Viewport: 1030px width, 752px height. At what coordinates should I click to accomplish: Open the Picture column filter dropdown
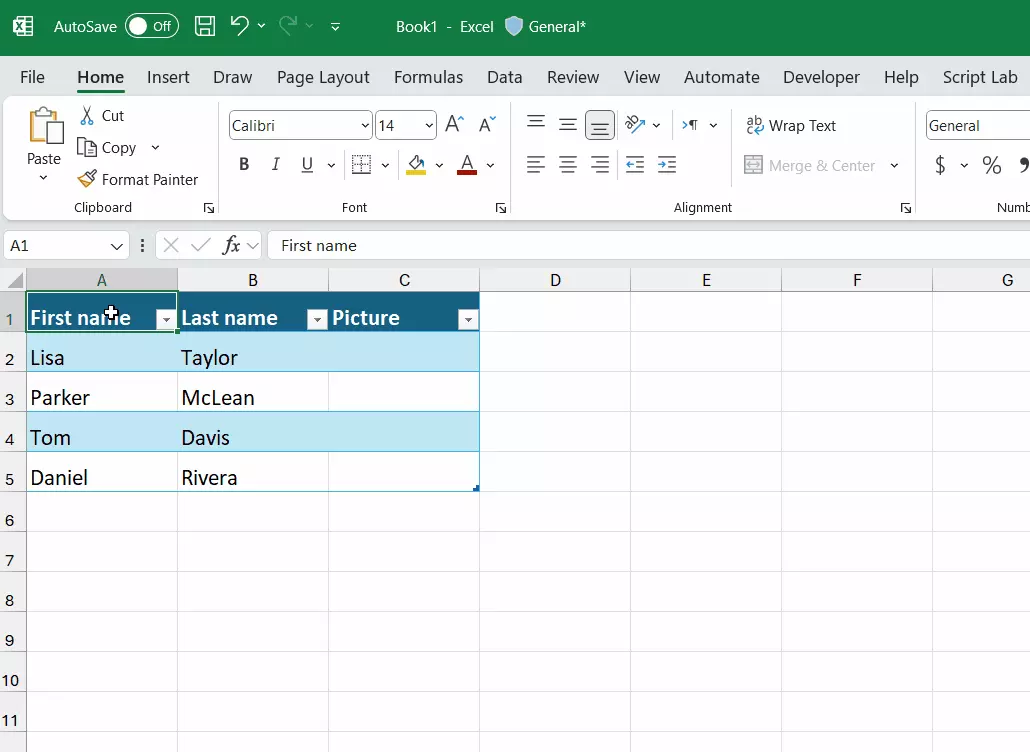[x=467, y=319]
